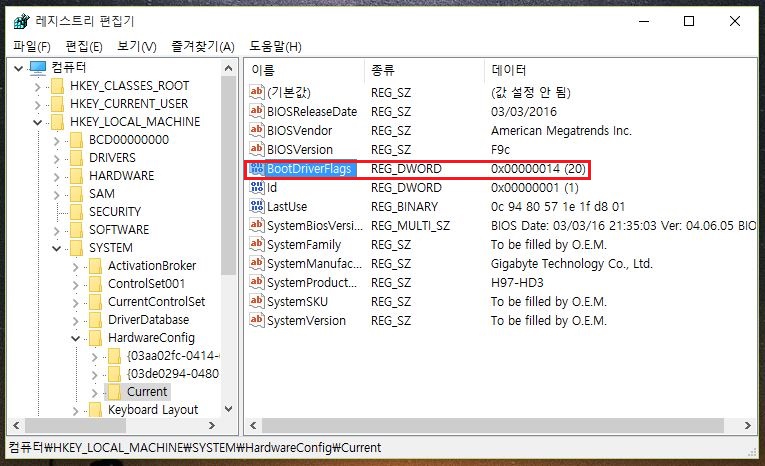Click the binary icon beside BootDriverFlags
The image size is (765, 466).
coord(257,168)
